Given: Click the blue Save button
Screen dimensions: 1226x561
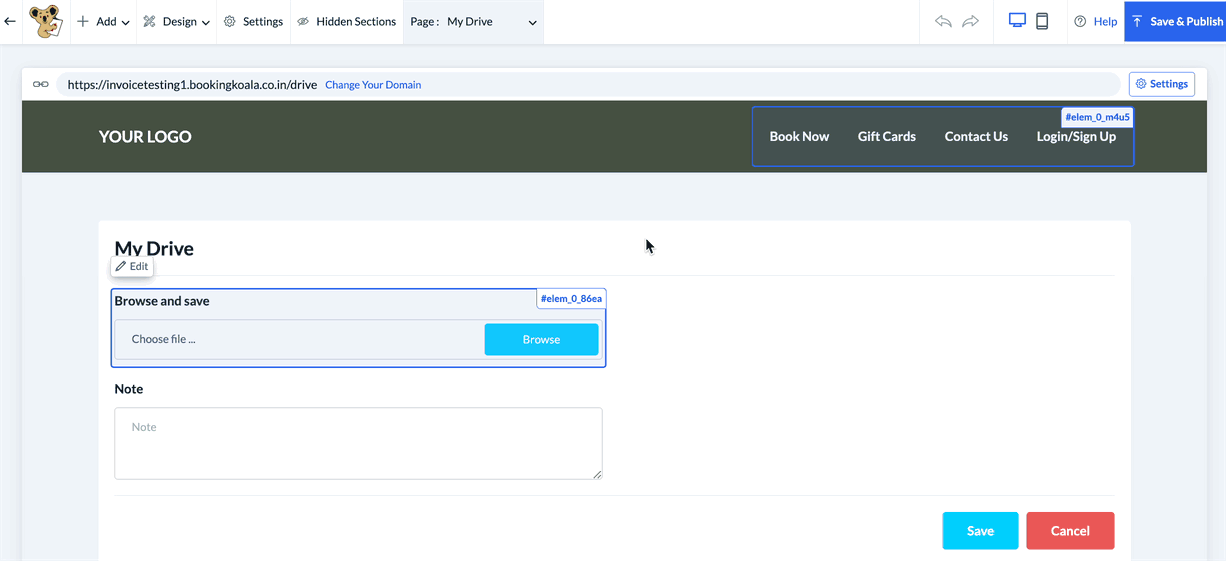Looking at the screenshot, I should click(x=980, y=531).
